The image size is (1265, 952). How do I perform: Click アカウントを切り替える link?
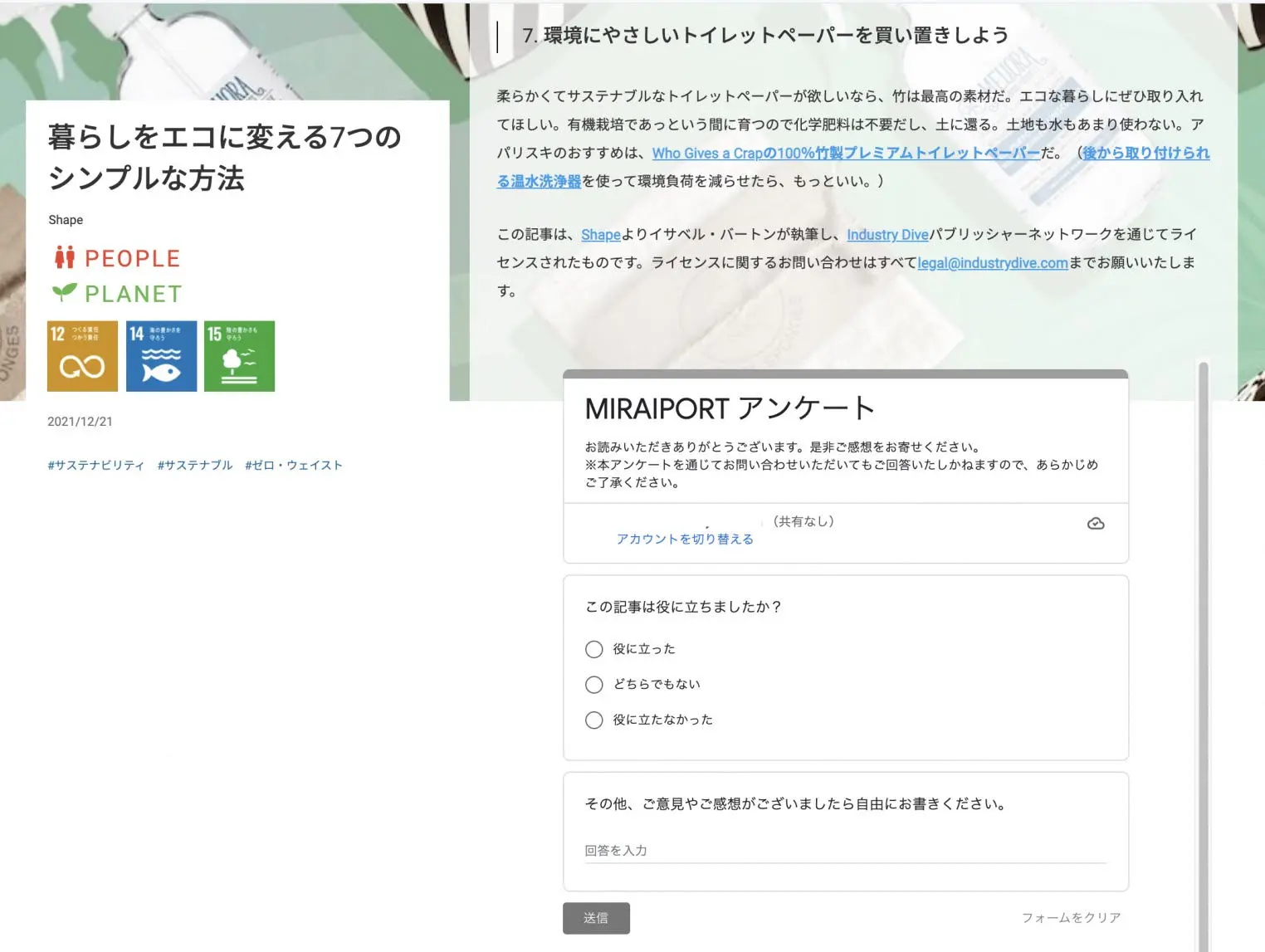coord(685,539)
